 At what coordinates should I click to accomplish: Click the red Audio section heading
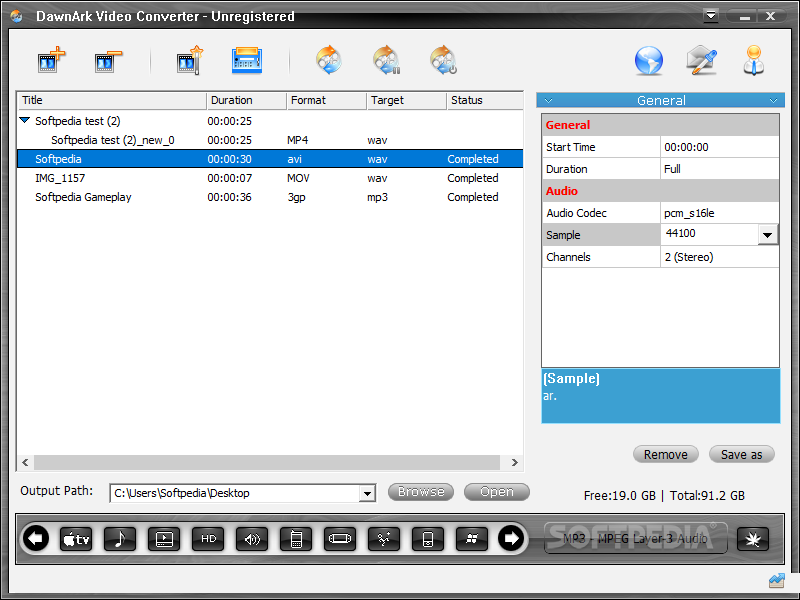coord(562,191)
